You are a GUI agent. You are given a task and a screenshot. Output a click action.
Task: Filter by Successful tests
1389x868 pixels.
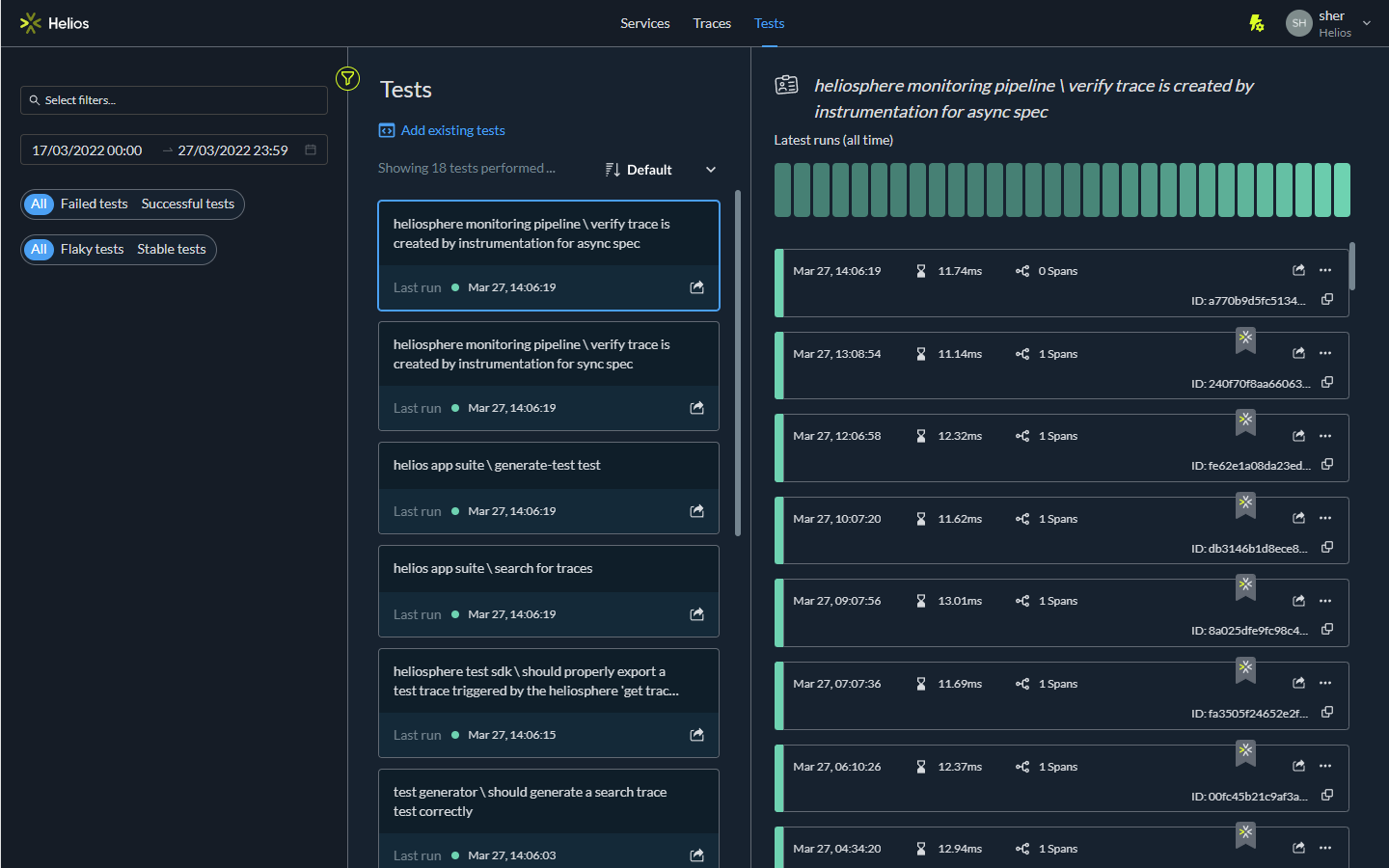[187, 204]
